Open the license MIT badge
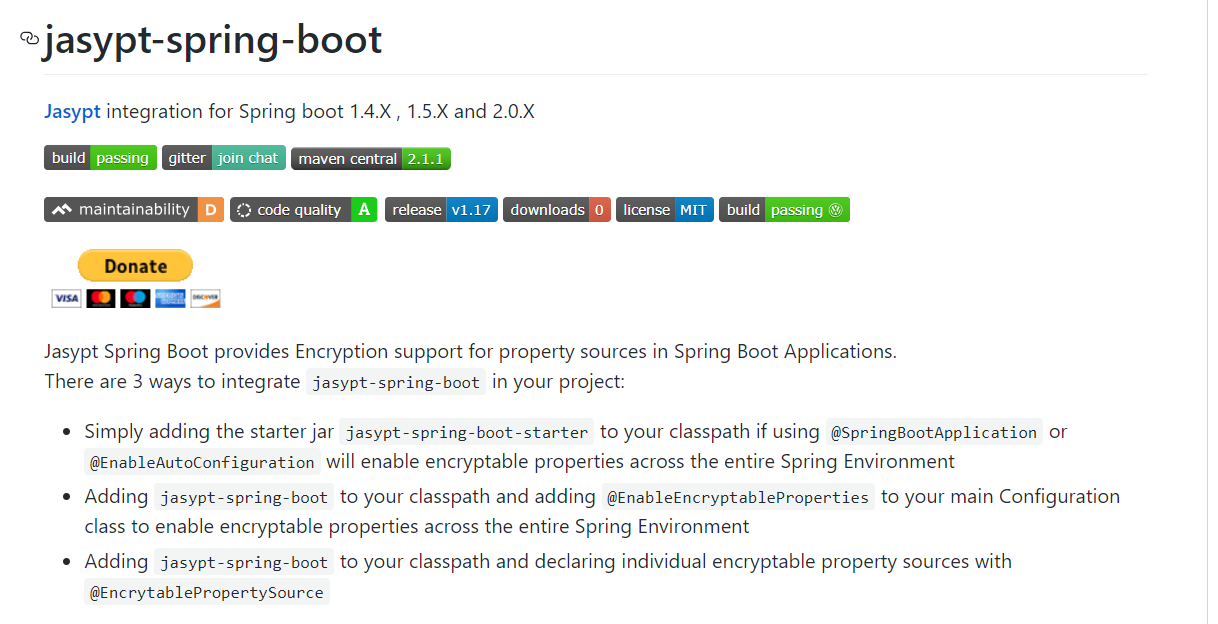The height and width of the screenshot is (624, 1218). point(665,210)
